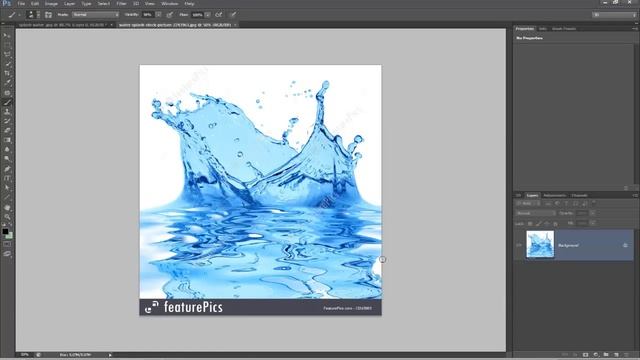Open the Window menu
This screenshot has height=360, width=640.
[169, 4]
